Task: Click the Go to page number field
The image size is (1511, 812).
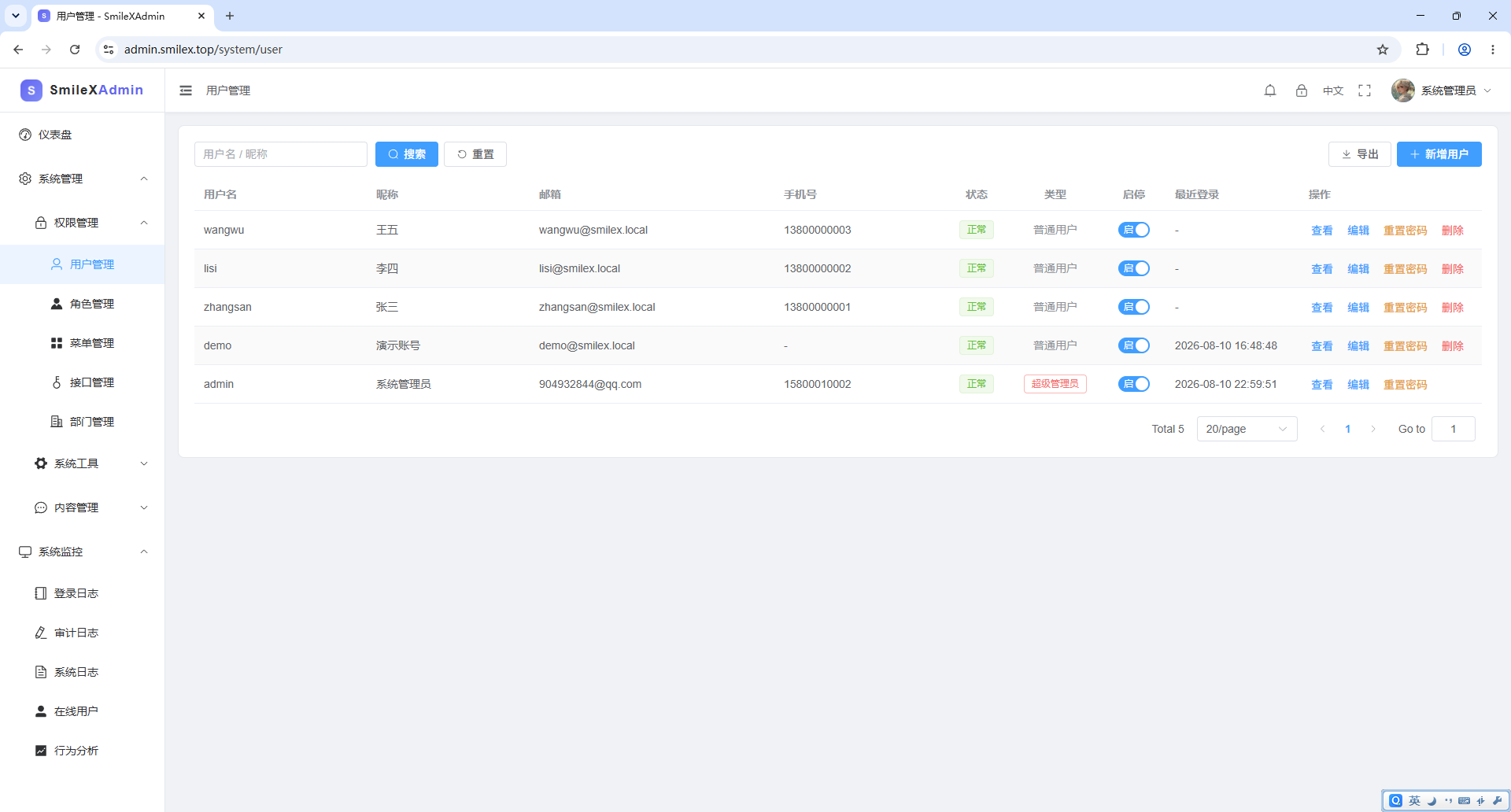Action: 1453,429
